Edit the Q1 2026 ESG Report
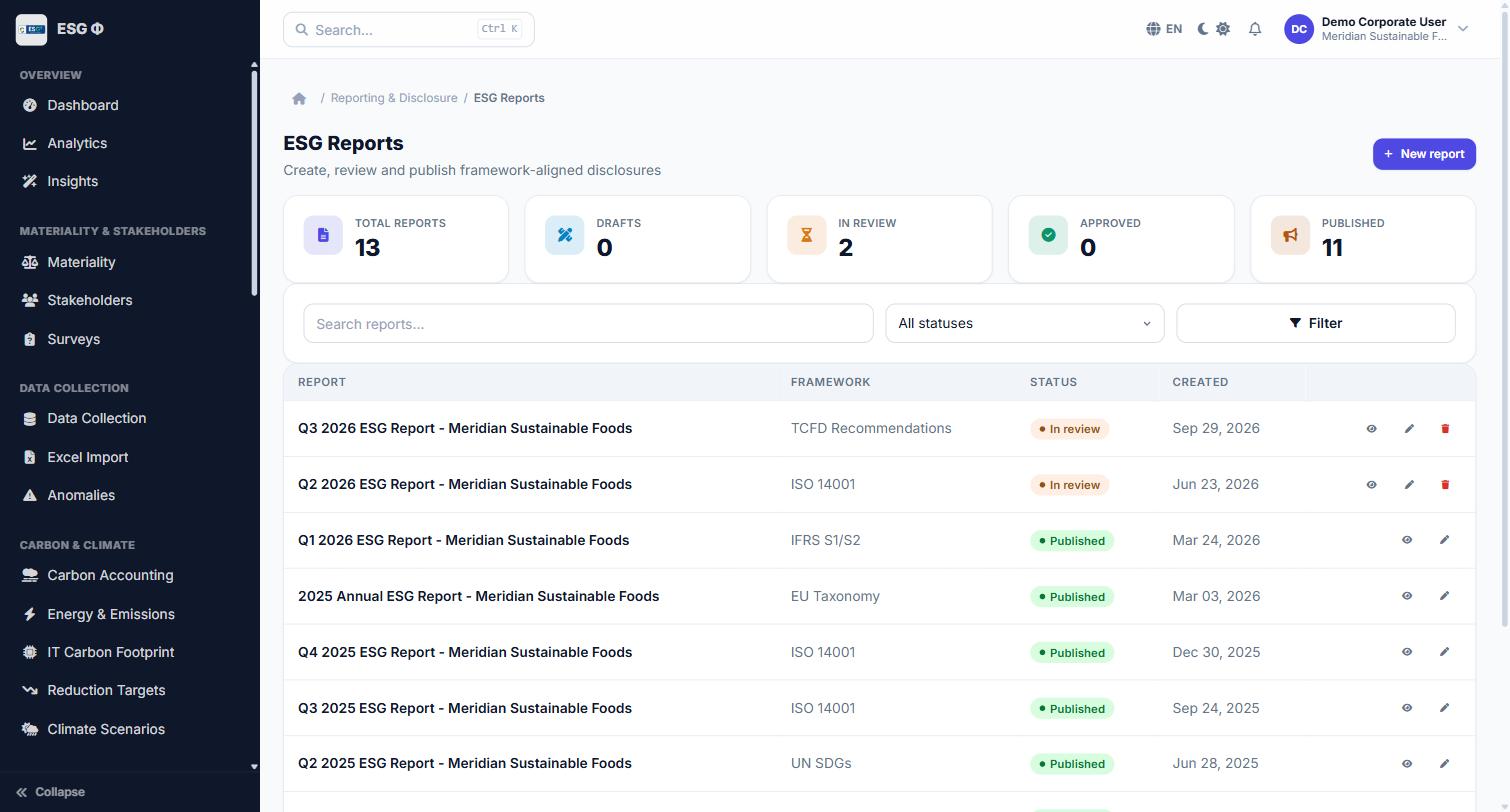1510x812 pixels. pos(1444,540)
